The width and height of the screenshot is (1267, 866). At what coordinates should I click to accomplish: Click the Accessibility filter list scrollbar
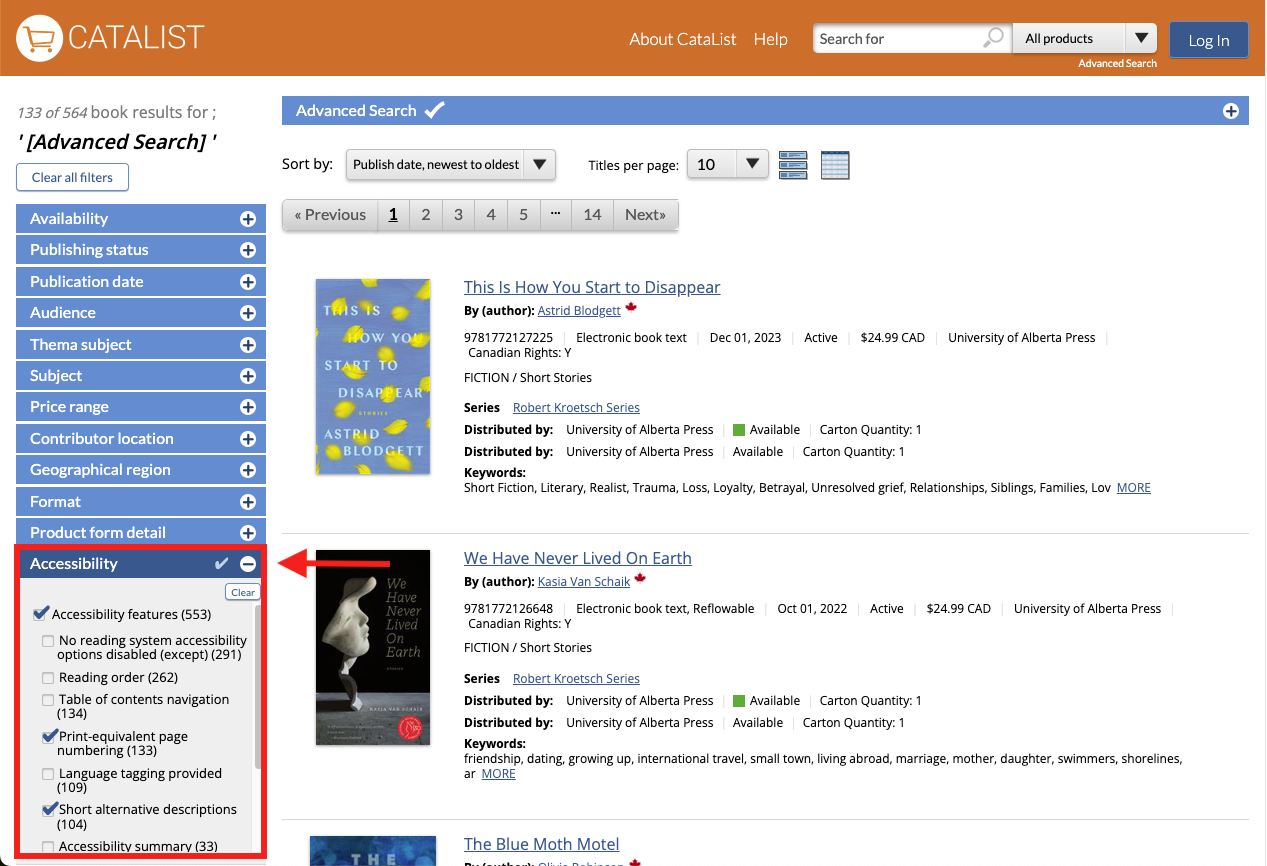pos(258,687)
